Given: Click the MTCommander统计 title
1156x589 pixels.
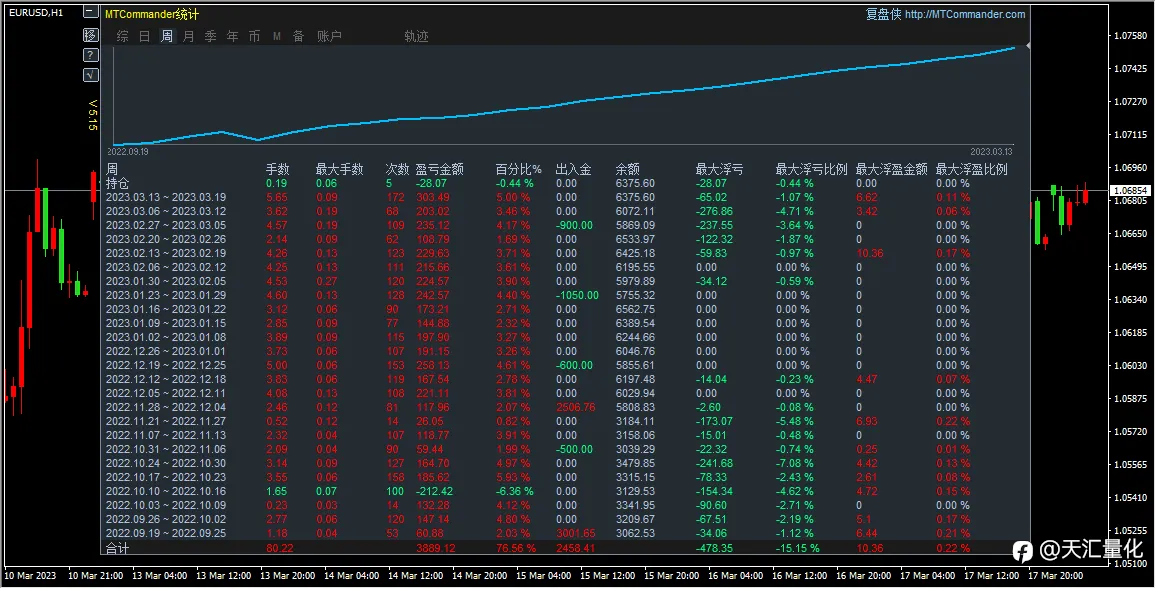Looking at the screenshot, I should point(152,14).
